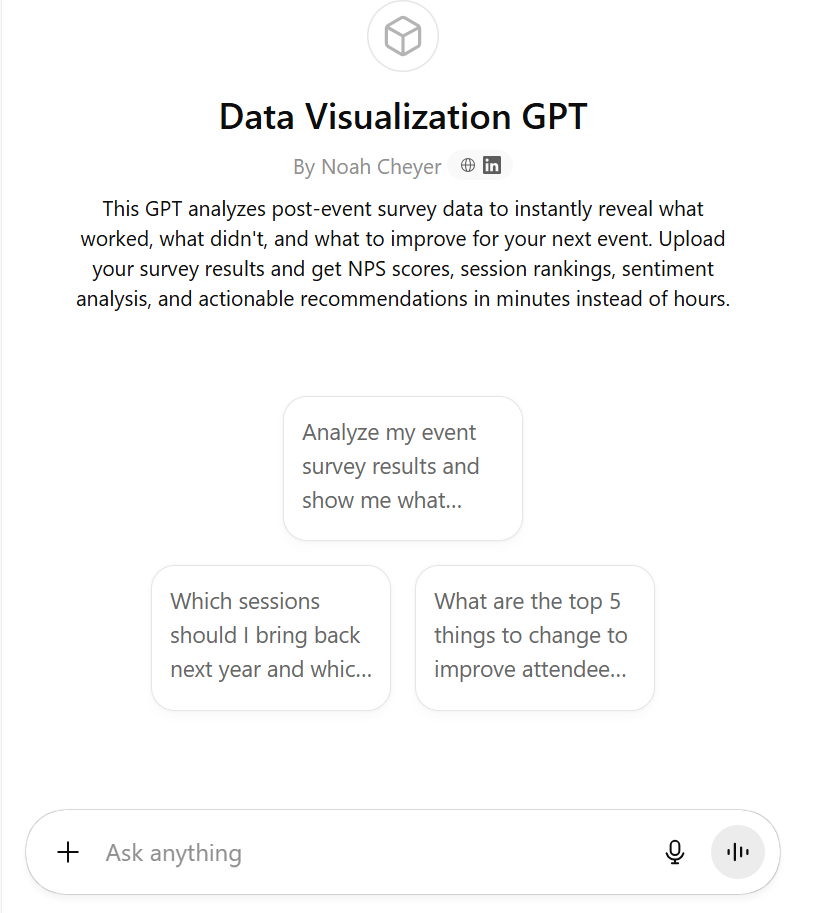Choose "Which sessions should I bring back" prompt

[270, 636]
